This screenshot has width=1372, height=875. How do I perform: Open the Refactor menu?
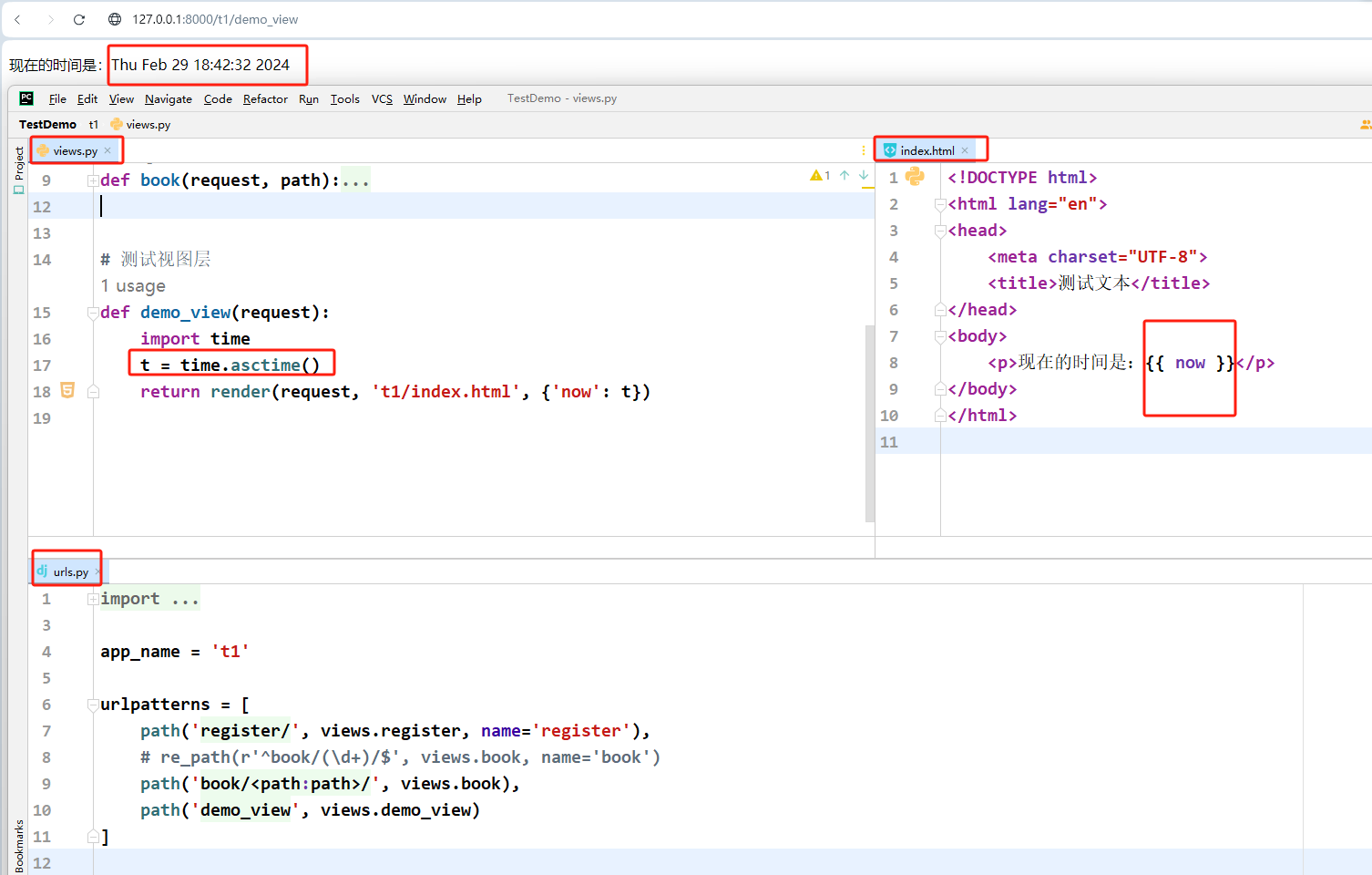click(x=265, y=98)
